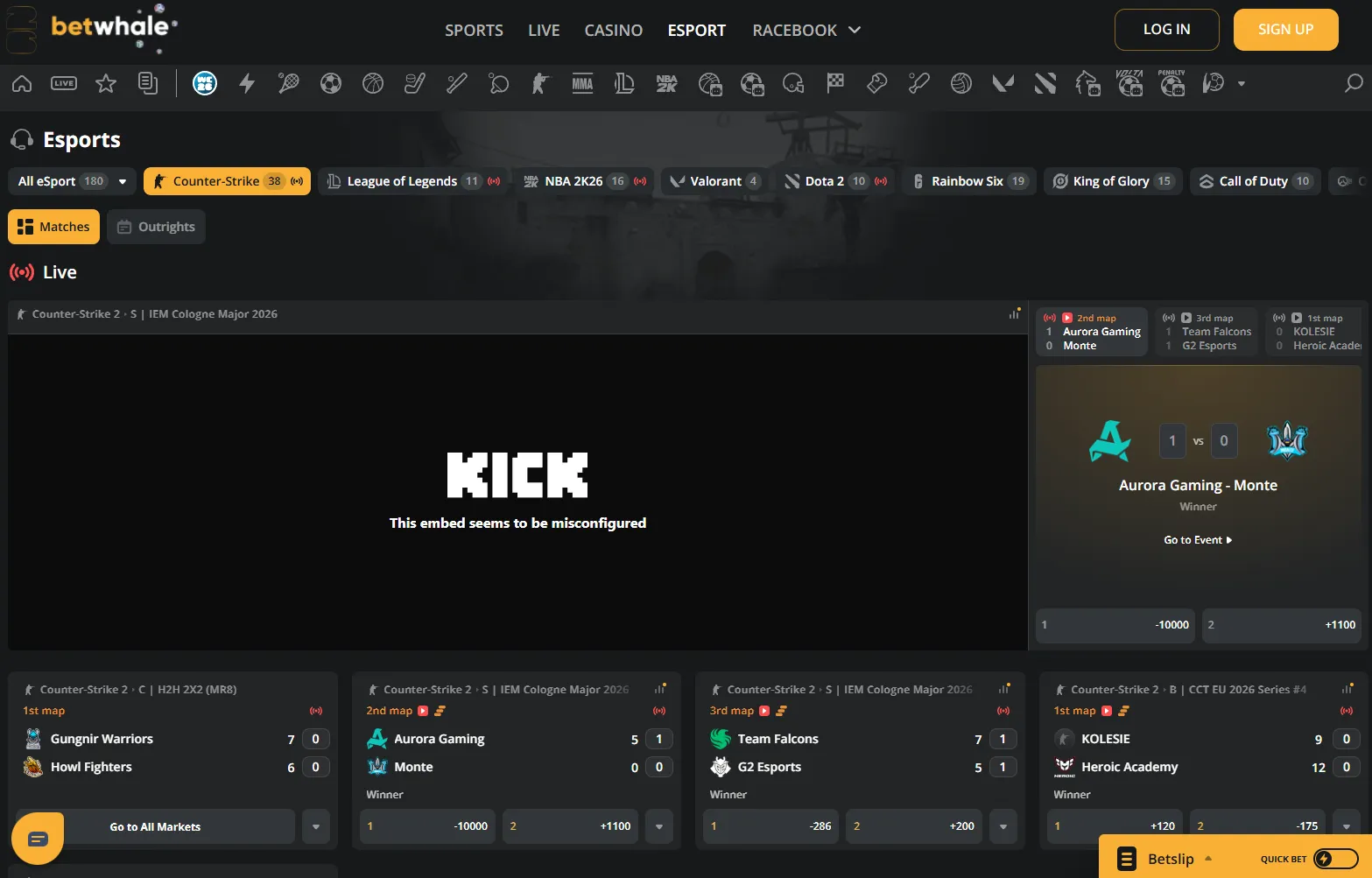Open the bet history documents icon

coord(148,83)
